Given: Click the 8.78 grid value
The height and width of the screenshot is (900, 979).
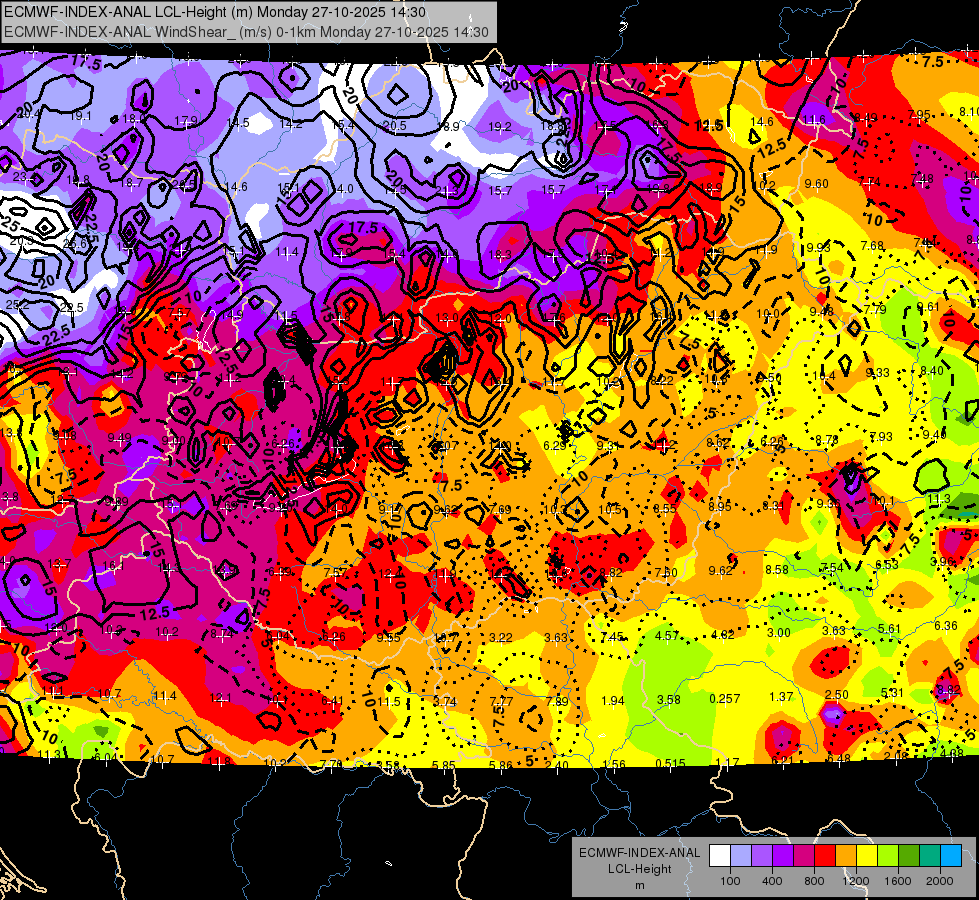Looking at the screenshot, I should pos(827,440).
